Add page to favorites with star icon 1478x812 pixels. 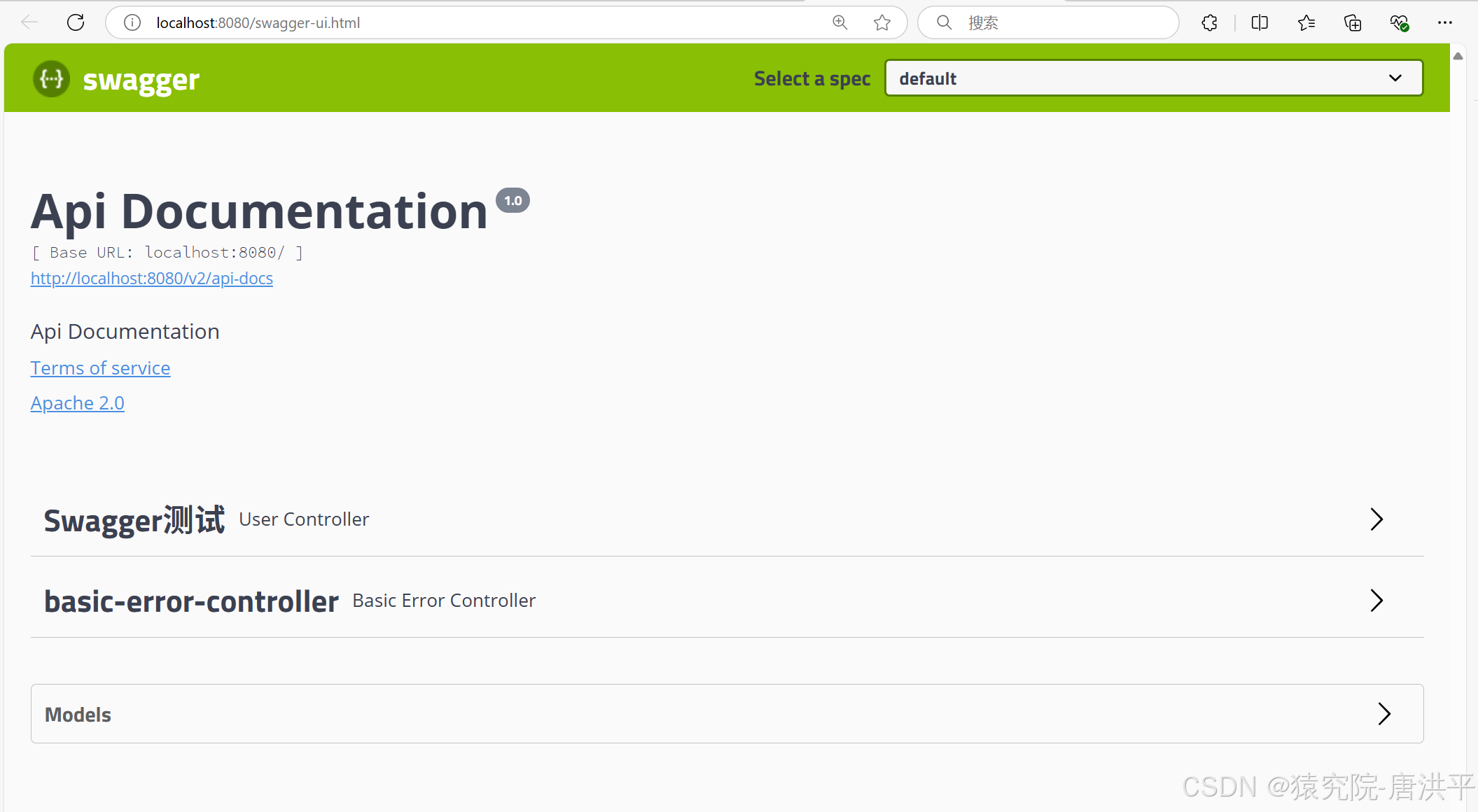882,22
